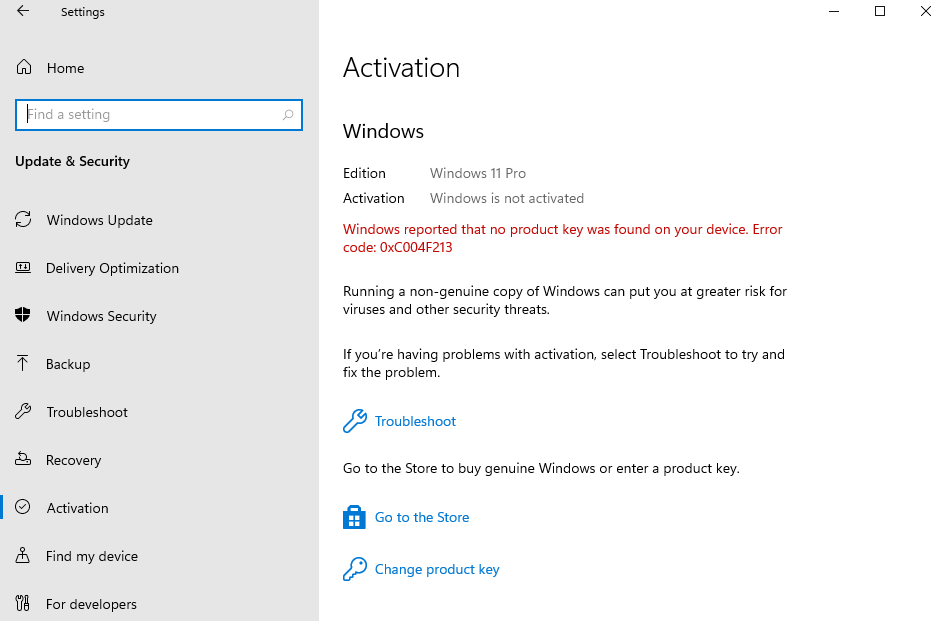The width and height of the screenshot is (943, 621).
Task: Click the Windows Update refresh icon
Action: (23, 219)
